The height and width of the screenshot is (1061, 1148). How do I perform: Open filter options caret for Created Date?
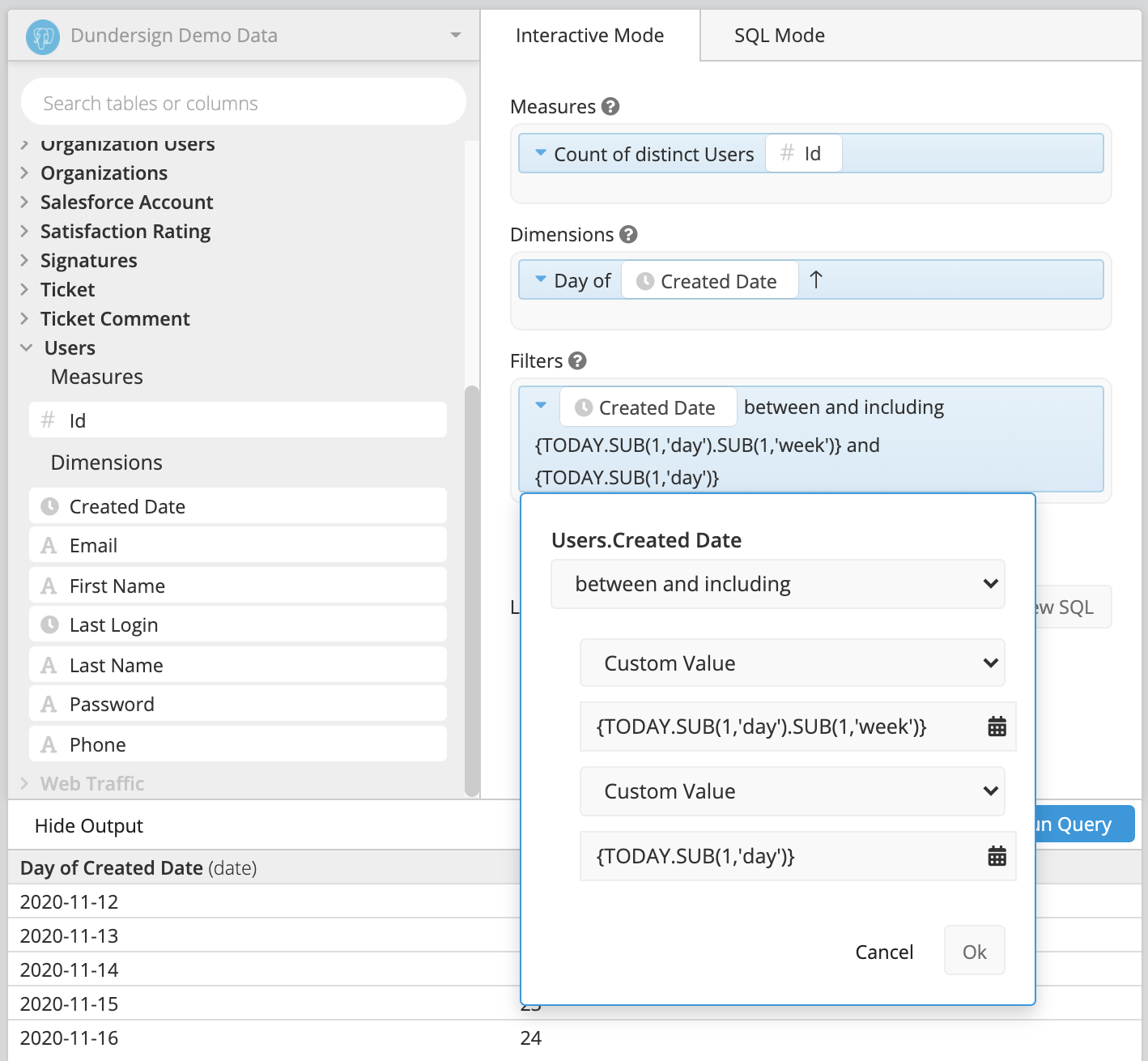click(x=541, y=406)
